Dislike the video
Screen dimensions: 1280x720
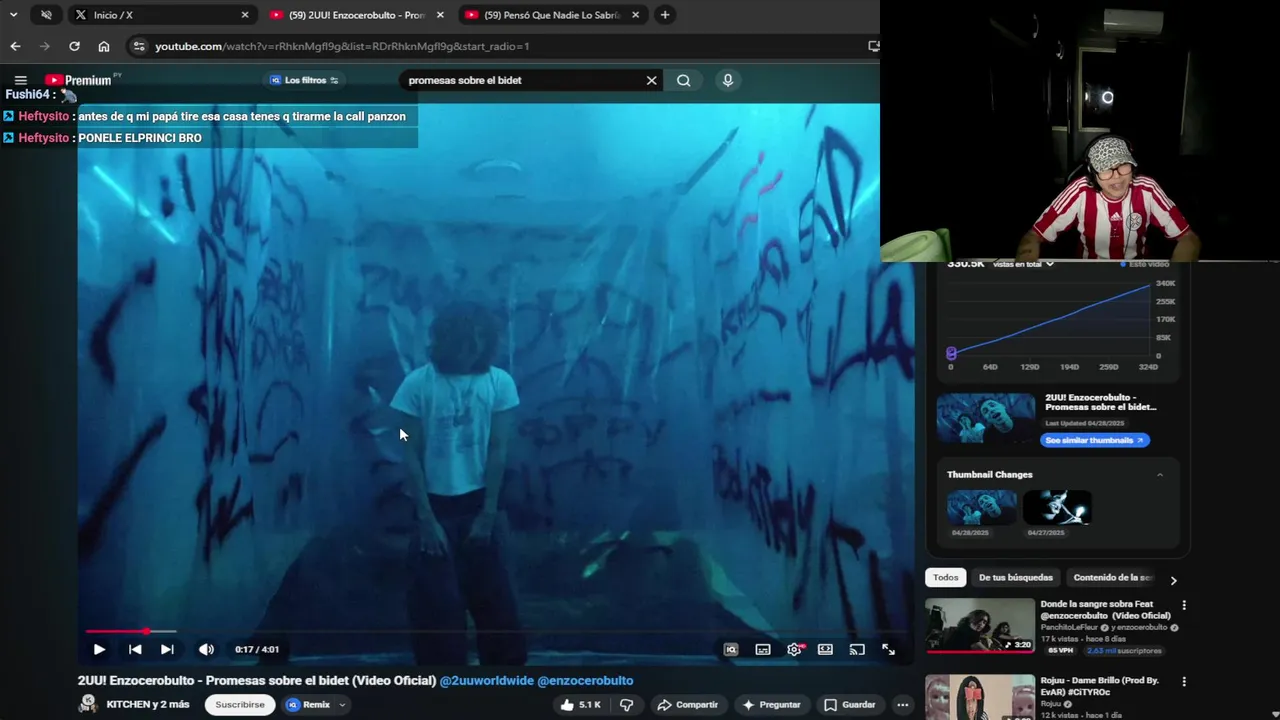tap(627, 705)
